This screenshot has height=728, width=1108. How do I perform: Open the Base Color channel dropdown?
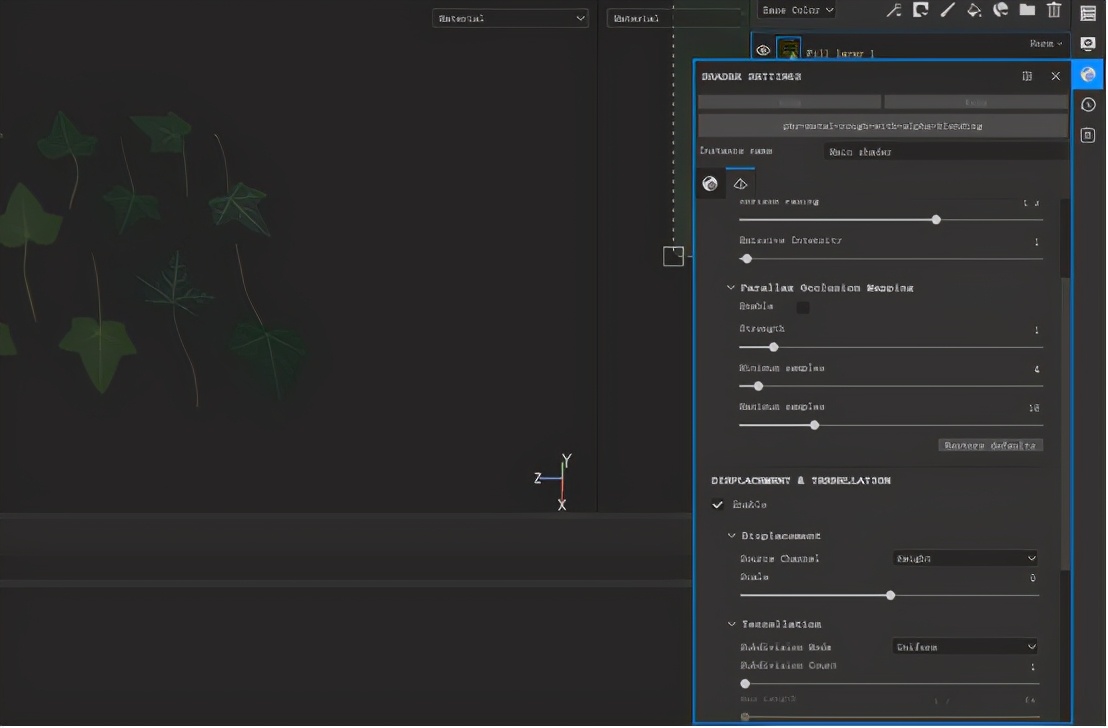tap(797, 10)
